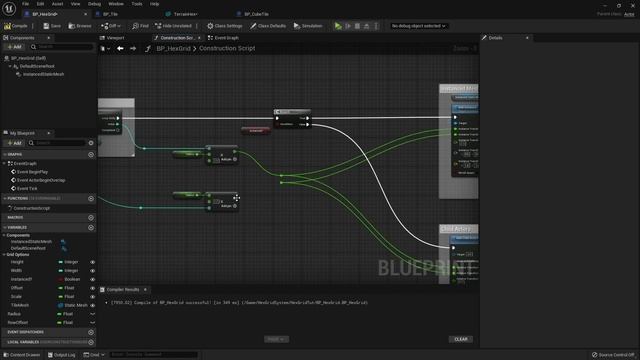Select the InstancedStaticMesh component
The height and width of the screenshot is (360, 640).
pos(43,74)
